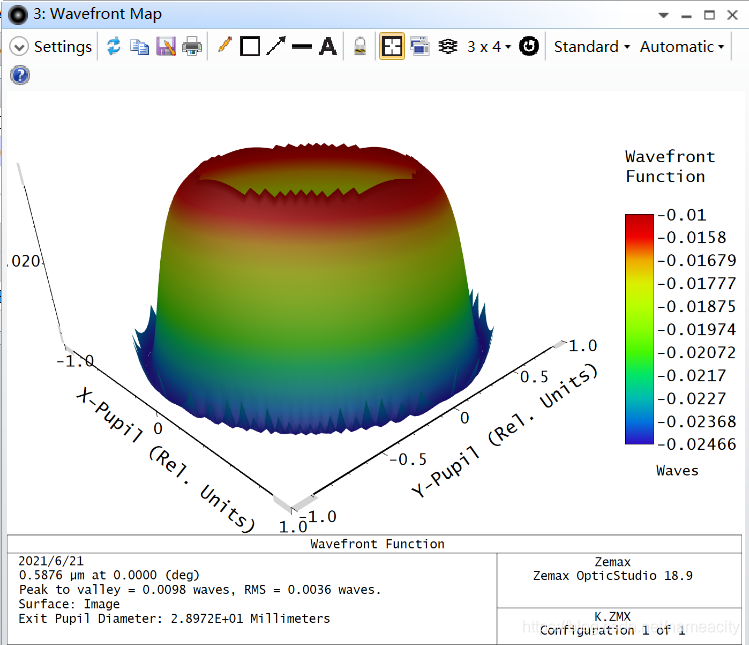749x645 pixels.
Task: Expand the Settings chevron button
Action: pyautogui.click(x=19, y=47)
